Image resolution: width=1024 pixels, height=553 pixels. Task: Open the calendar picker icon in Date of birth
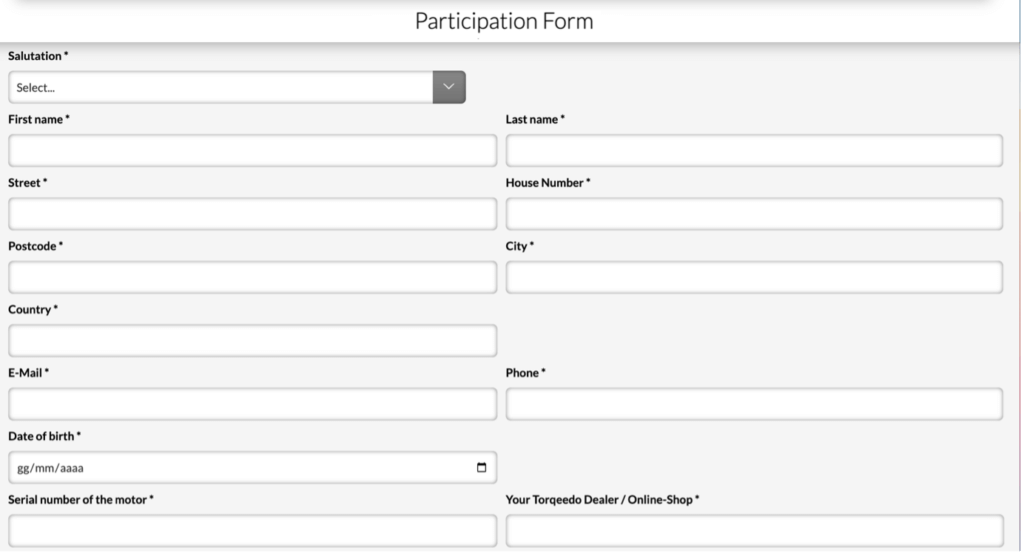click(481, 467)
